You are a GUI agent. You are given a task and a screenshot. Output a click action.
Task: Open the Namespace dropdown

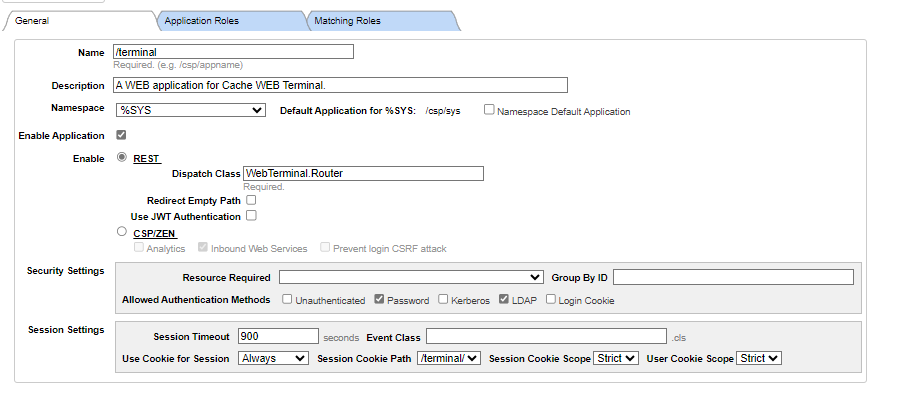pos(190,110)
